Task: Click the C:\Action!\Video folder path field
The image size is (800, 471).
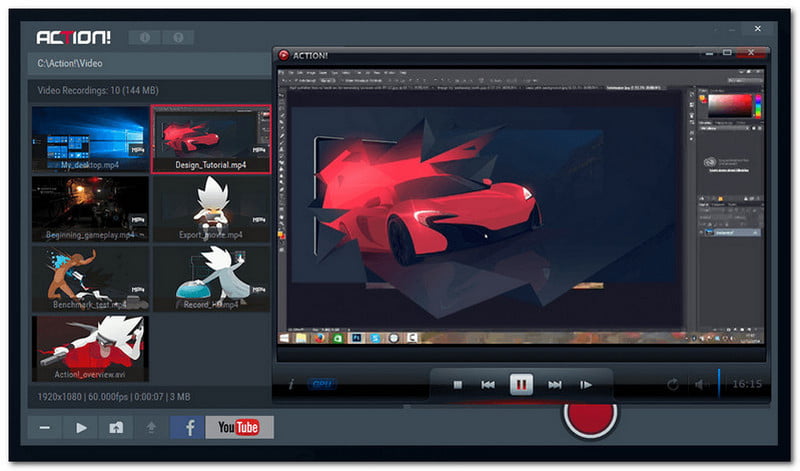Action: click(x=149, y=64)
